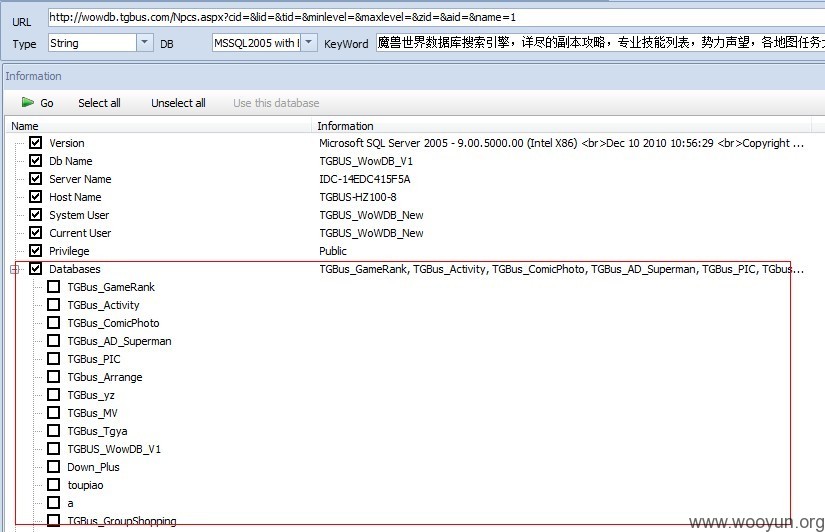Check the TGBus_Activity database checkbox
Image resolution: width=825 pixels, height=532 pixels.
tap(54, 305)
